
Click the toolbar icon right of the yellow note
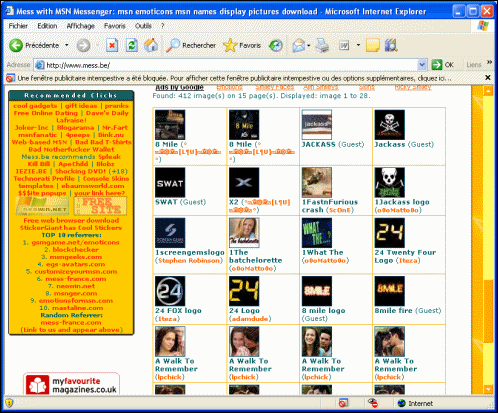pyautogui.click(x=391, y=45)
